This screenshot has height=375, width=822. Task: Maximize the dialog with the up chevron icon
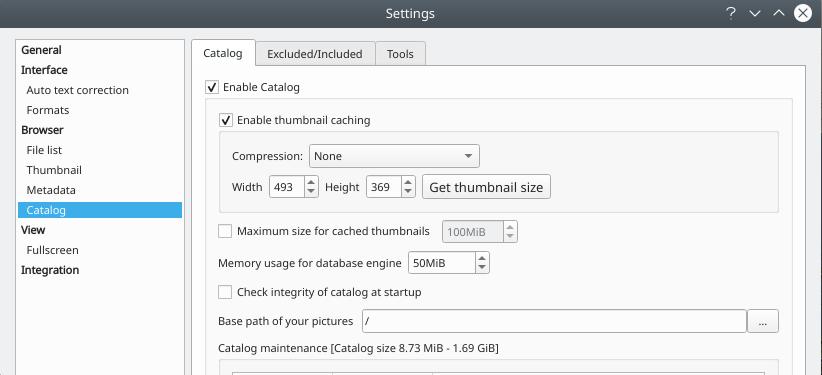[778, 13]
